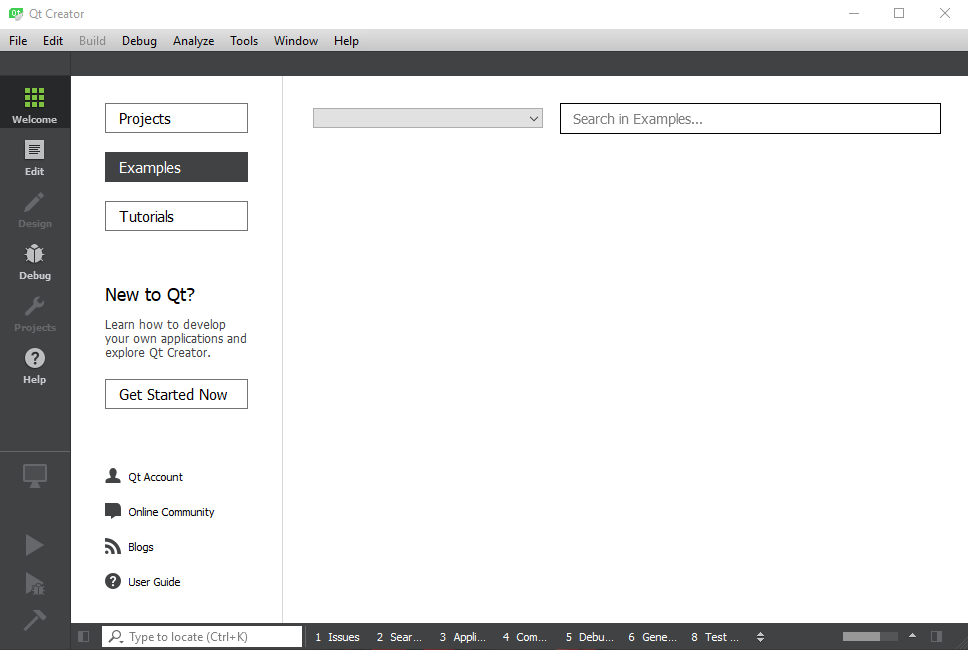Click the Blogs RSS feed icon
968x650 pixels.
pos(113,546)
